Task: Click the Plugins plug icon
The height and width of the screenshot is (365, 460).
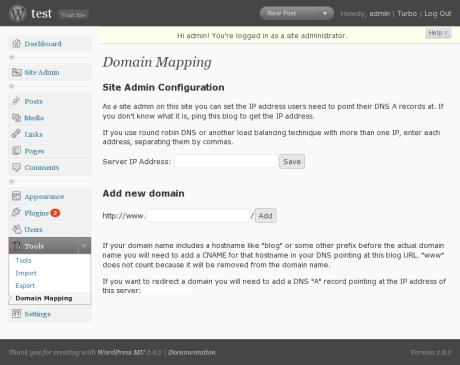Action: pyautogui.click(x=16, y=213)
